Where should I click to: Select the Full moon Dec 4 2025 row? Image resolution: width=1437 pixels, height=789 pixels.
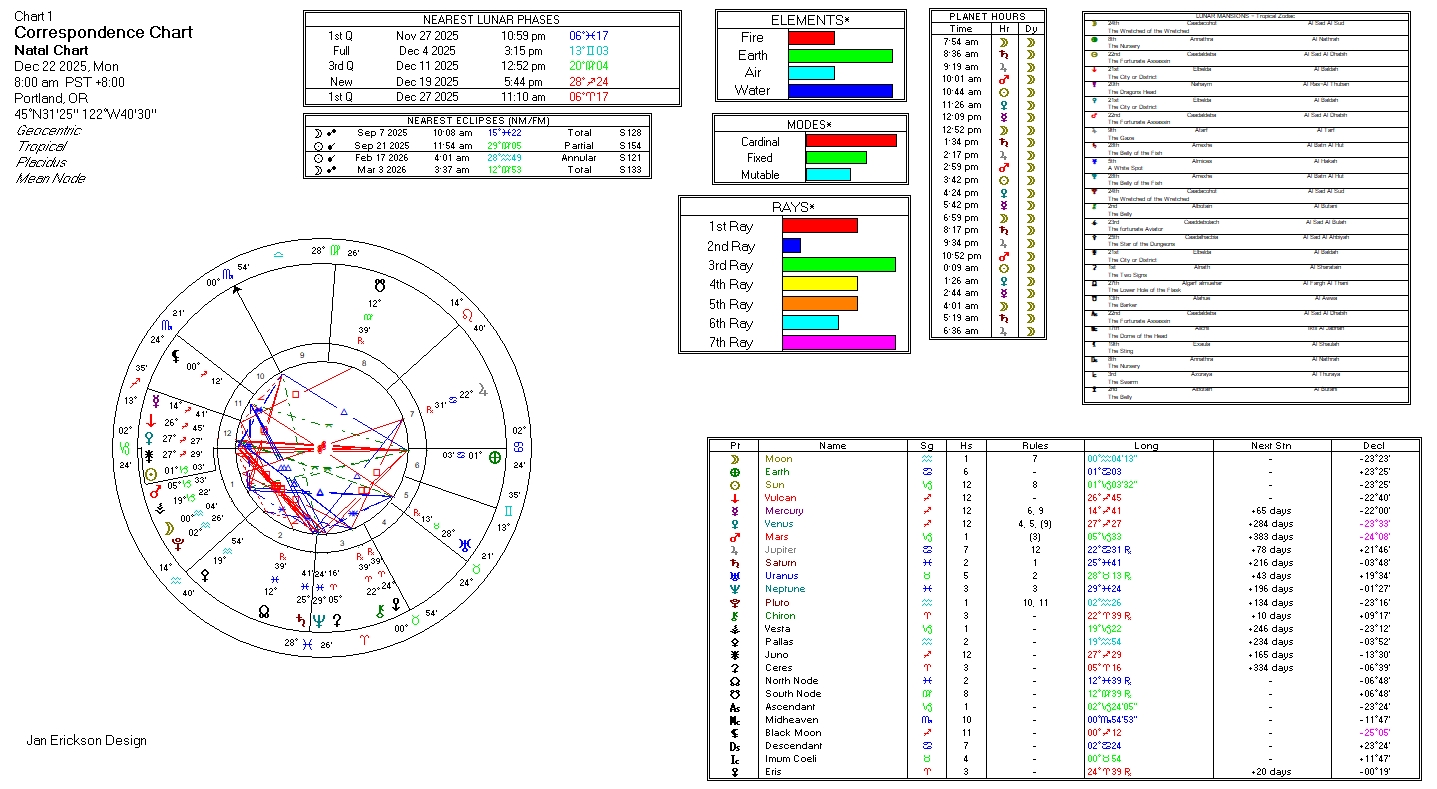[x=491, y=51]
